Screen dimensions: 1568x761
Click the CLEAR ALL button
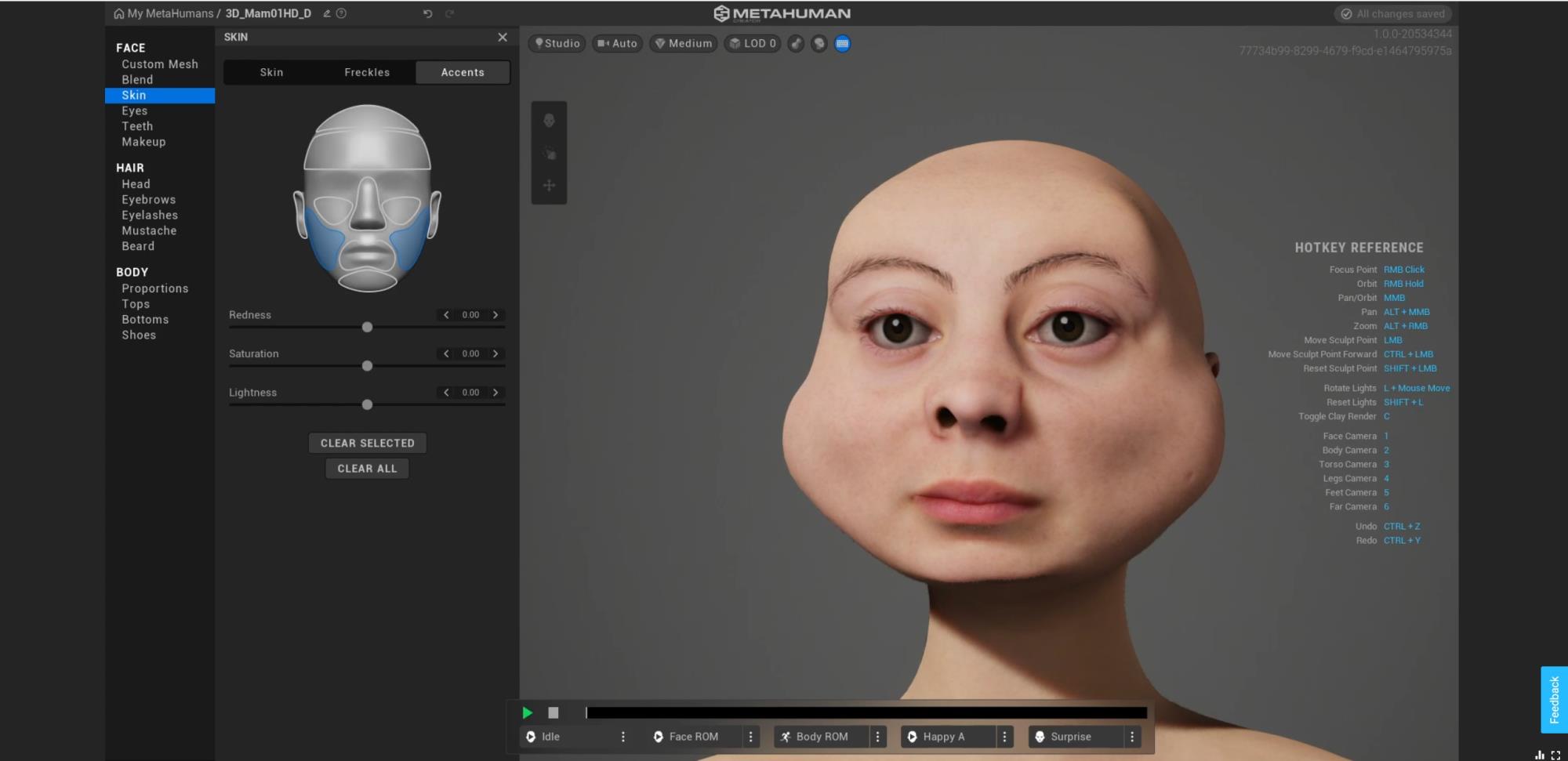367,469
